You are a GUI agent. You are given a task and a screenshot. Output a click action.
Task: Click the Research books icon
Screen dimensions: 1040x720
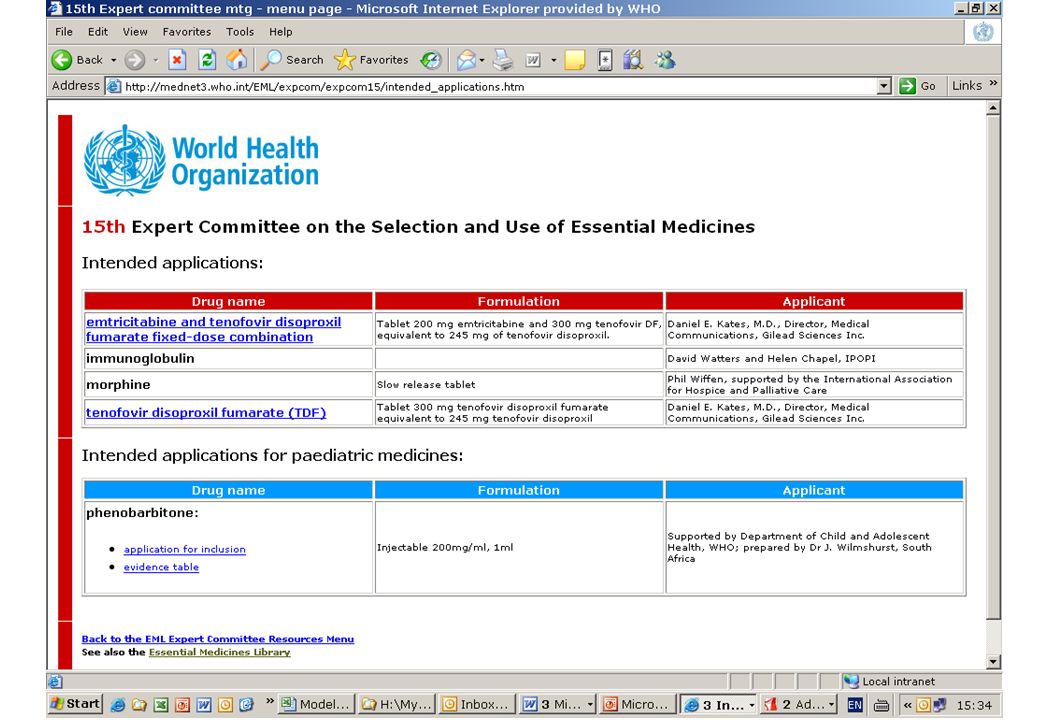[633, 60]
